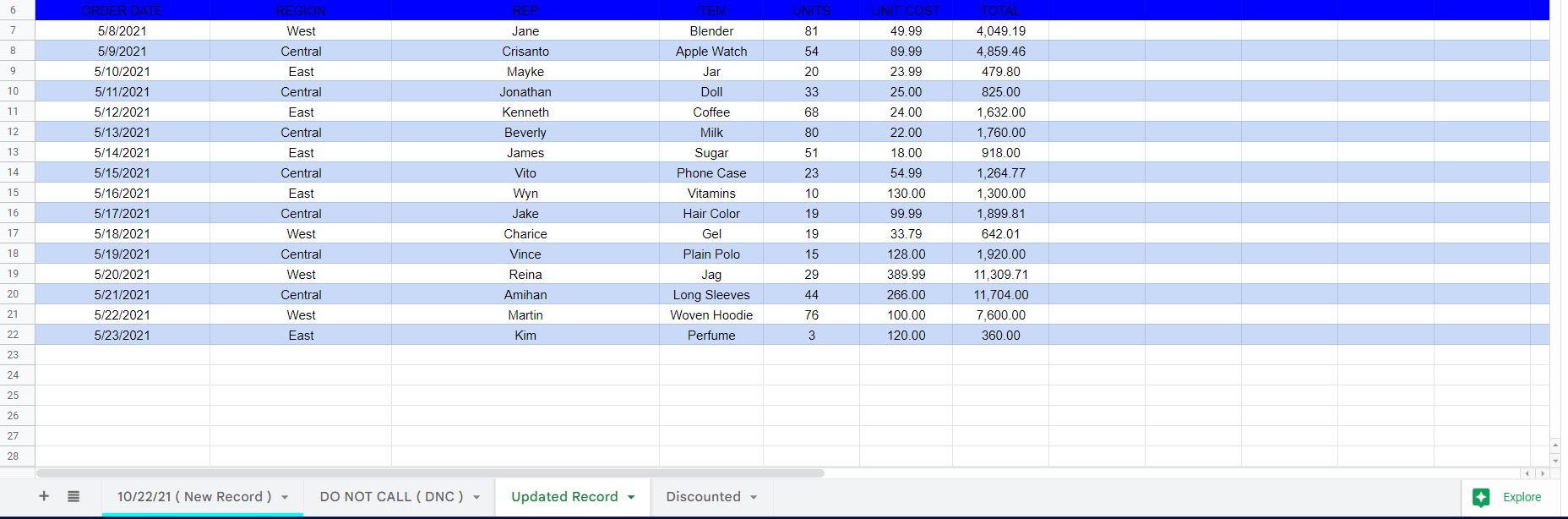
Task: Click sheet tabs scroll right arrow
Action: (1543, 473)
